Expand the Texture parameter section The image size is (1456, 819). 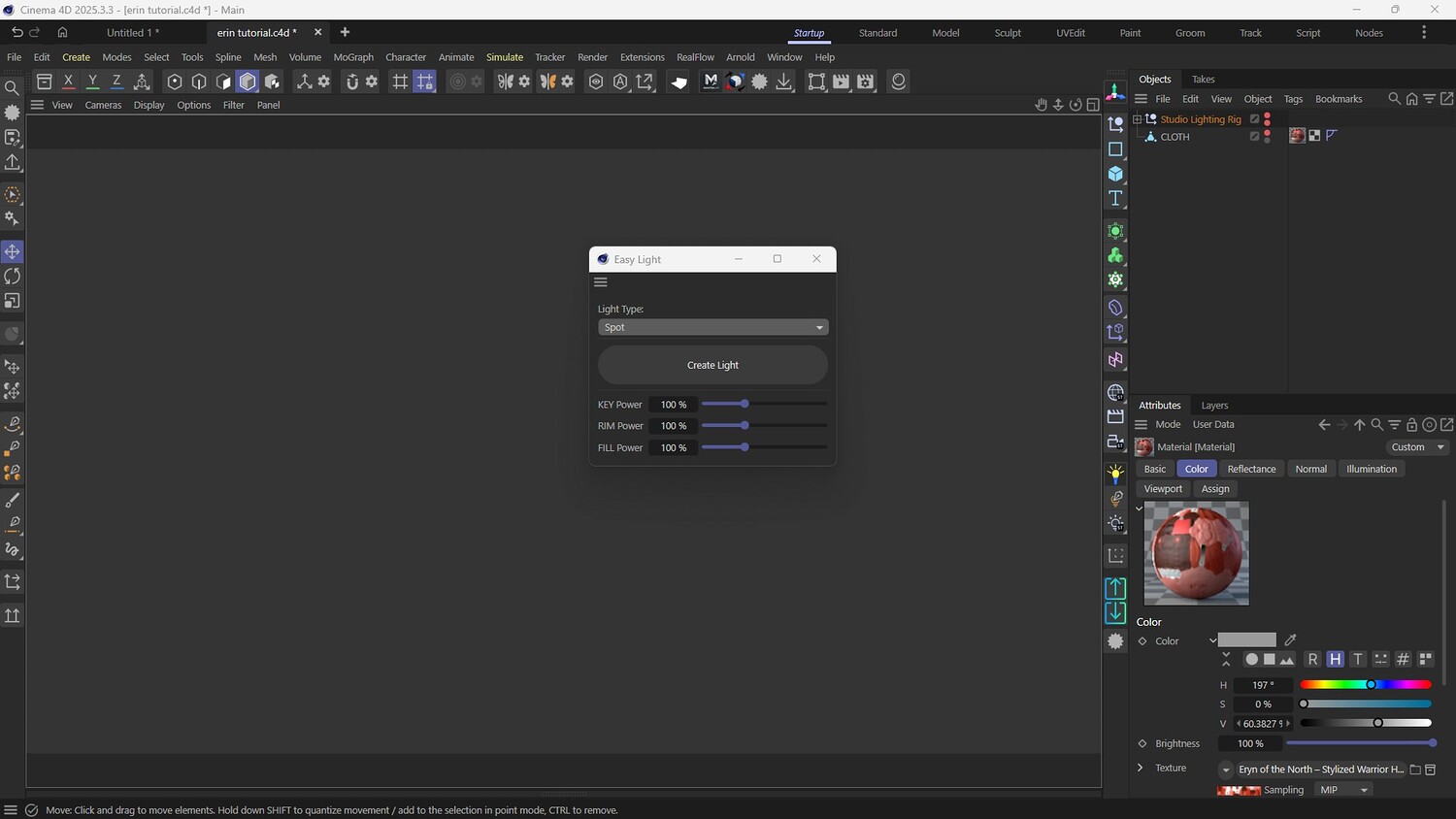click(1141, 768)
